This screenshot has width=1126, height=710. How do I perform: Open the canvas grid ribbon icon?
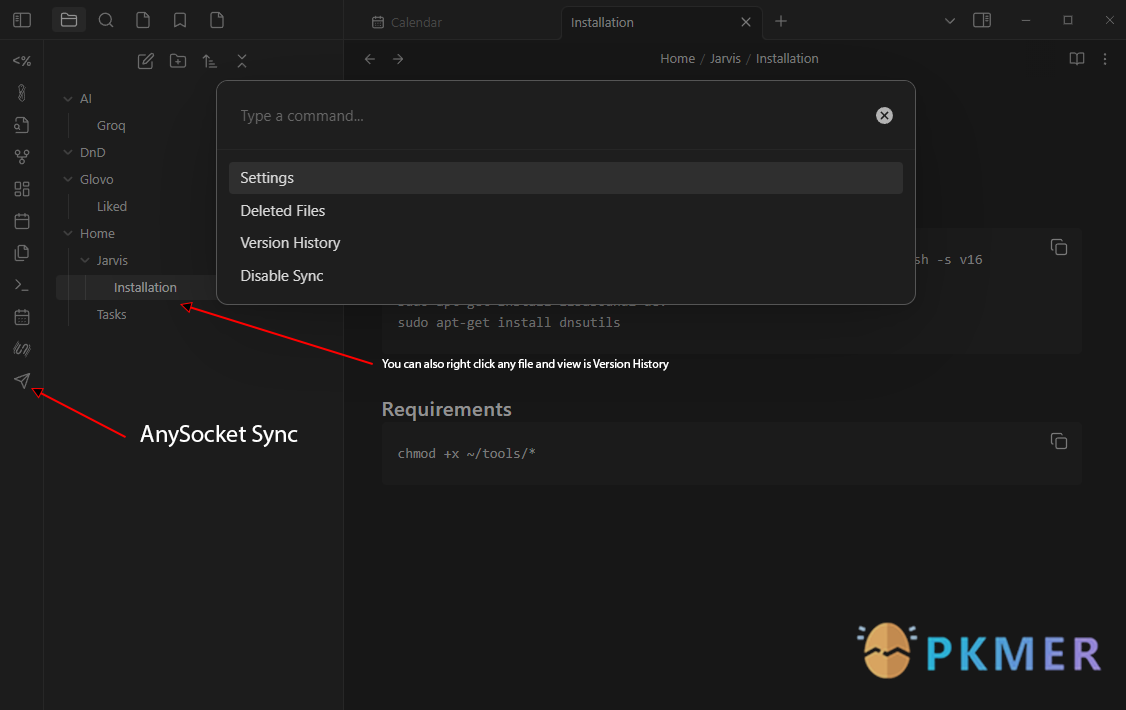22,189
